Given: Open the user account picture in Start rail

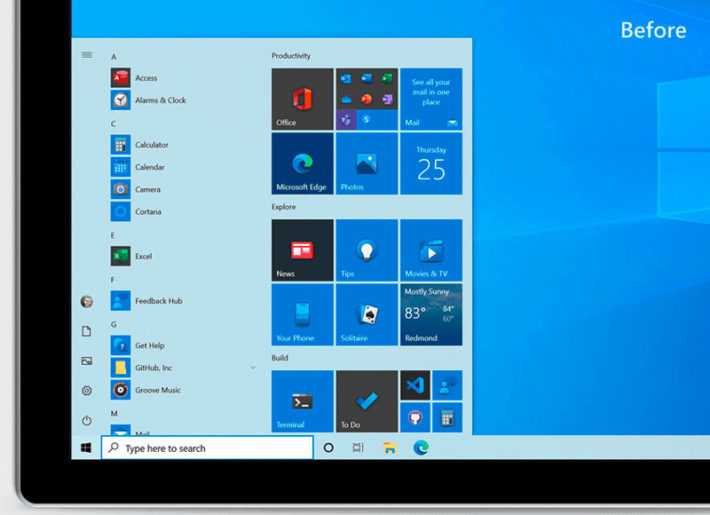Looking at the screenshot, I should pos(86,301).
